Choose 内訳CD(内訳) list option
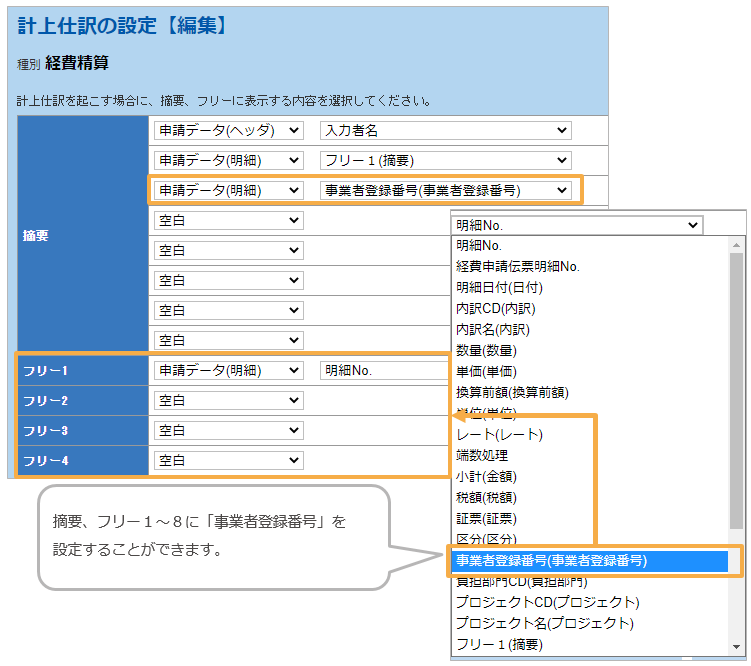751x666 pixels. pos(493,308)
